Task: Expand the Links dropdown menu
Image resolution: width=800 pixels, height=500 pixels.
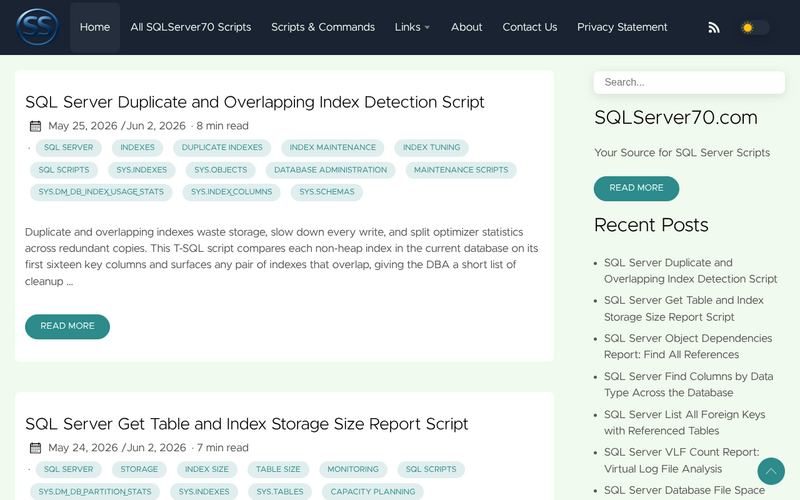Action: click(x=412, y=27)
